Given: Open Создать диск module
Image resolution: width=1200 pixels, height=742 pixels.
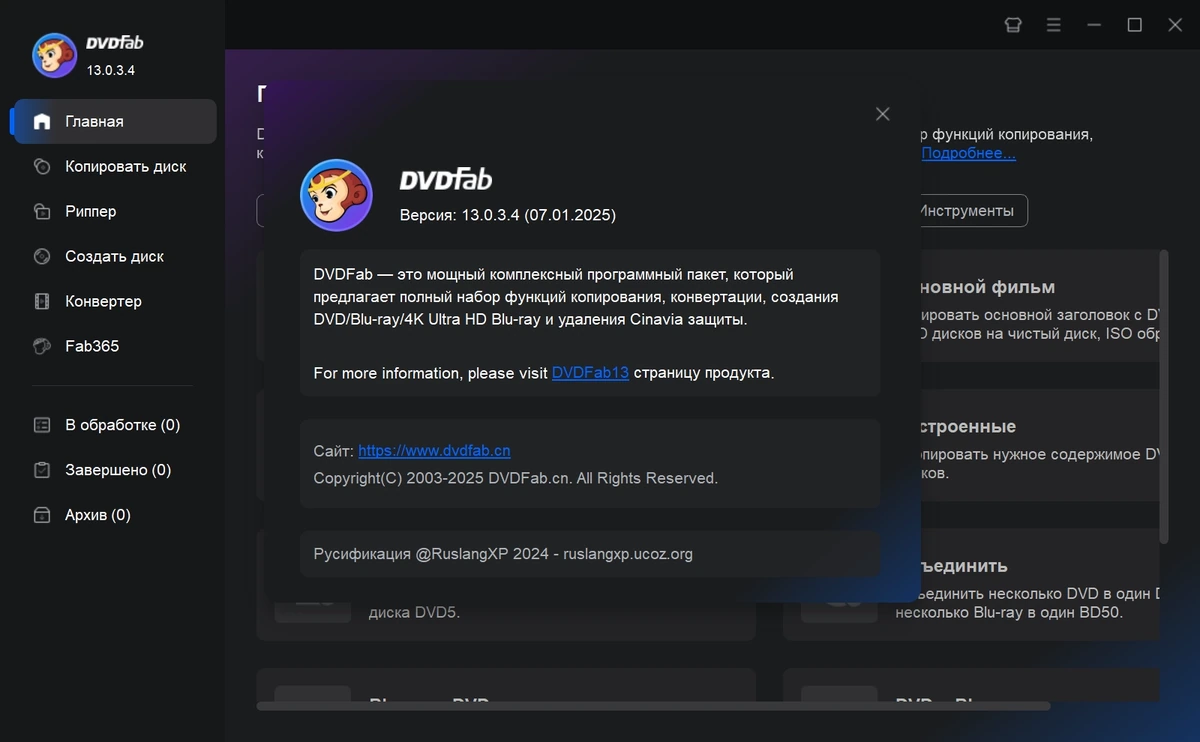Looking at the screenshot, I should coord(113,256).
